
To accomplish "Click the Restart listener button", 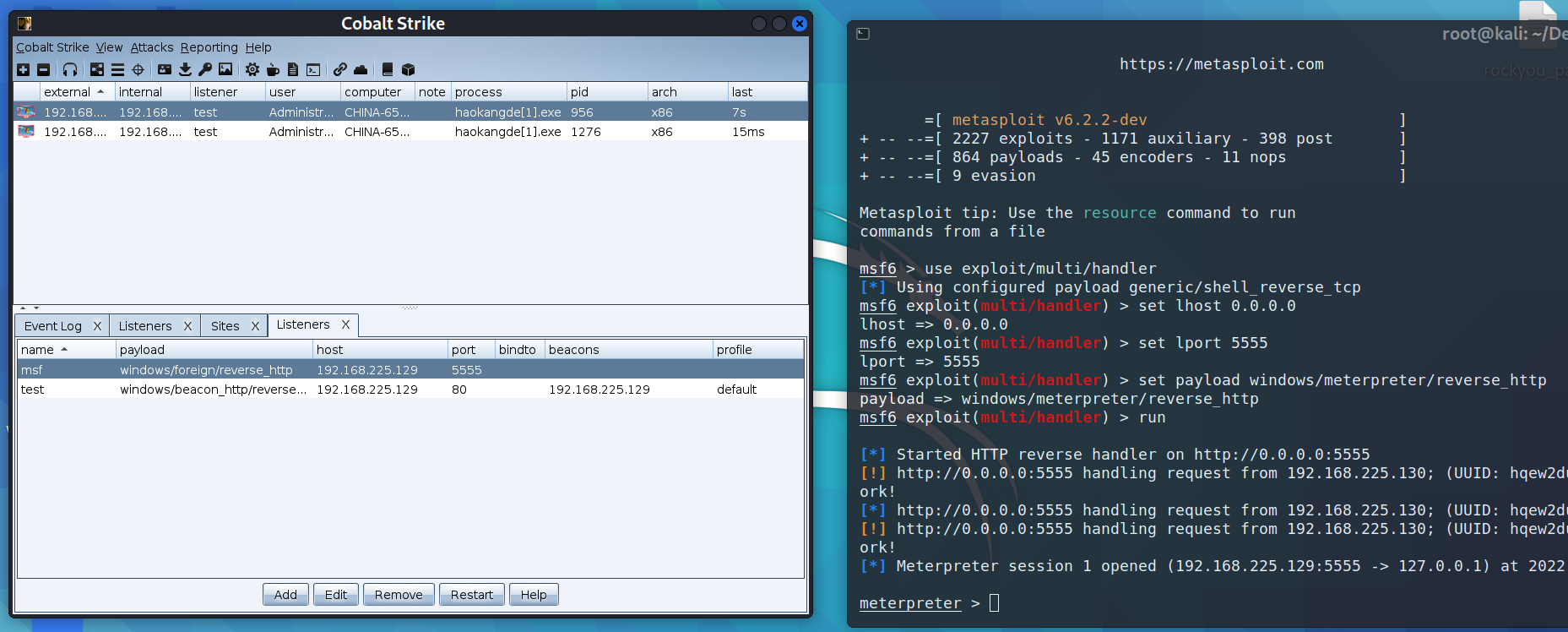I will click(472, 595).
